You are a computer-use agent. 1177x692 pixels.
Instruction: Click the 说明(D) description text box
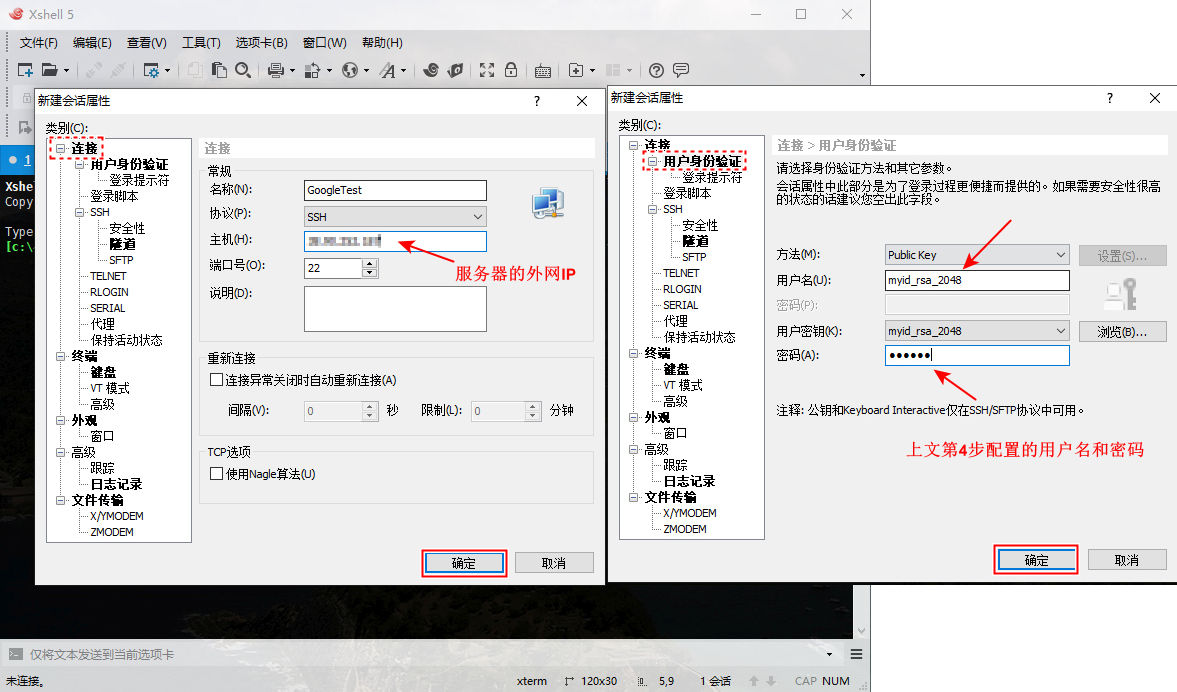tap(396, 308)
